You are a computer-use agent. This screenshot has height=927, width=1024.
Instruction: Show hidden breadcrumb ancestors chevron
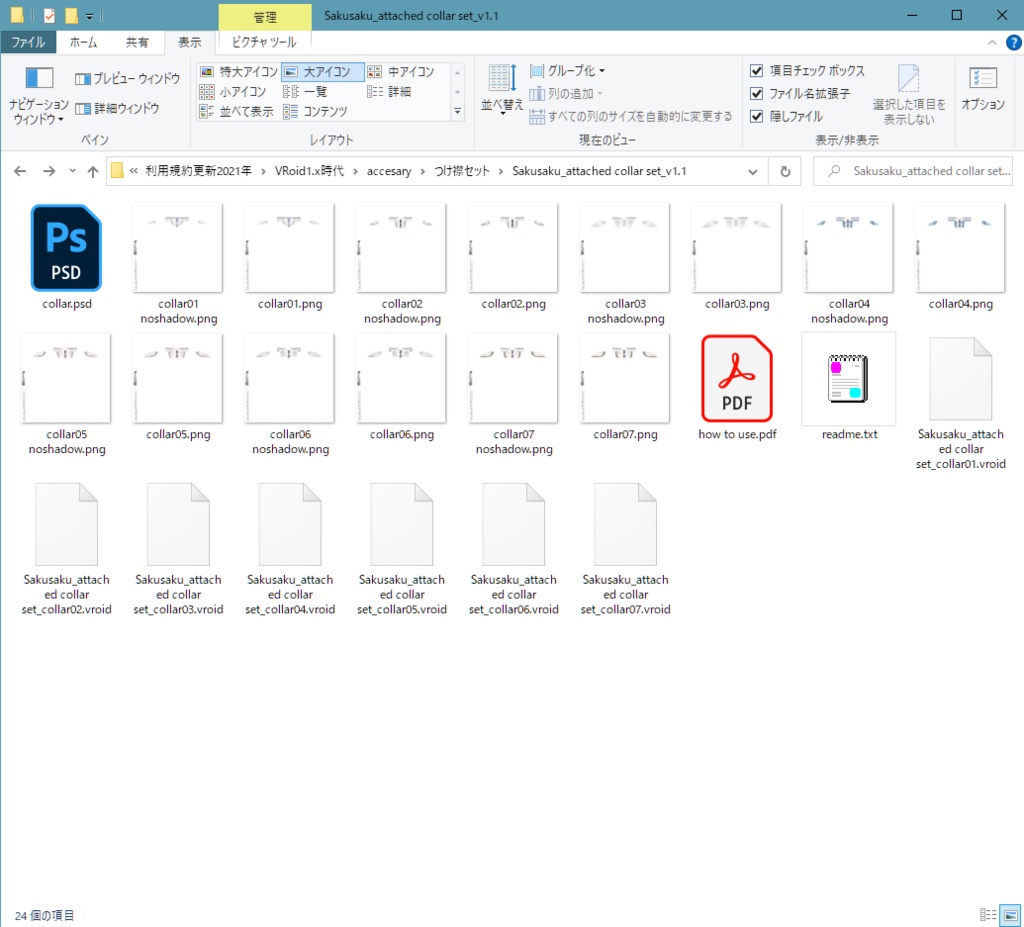pyautogui.click(x=133, y=171)
